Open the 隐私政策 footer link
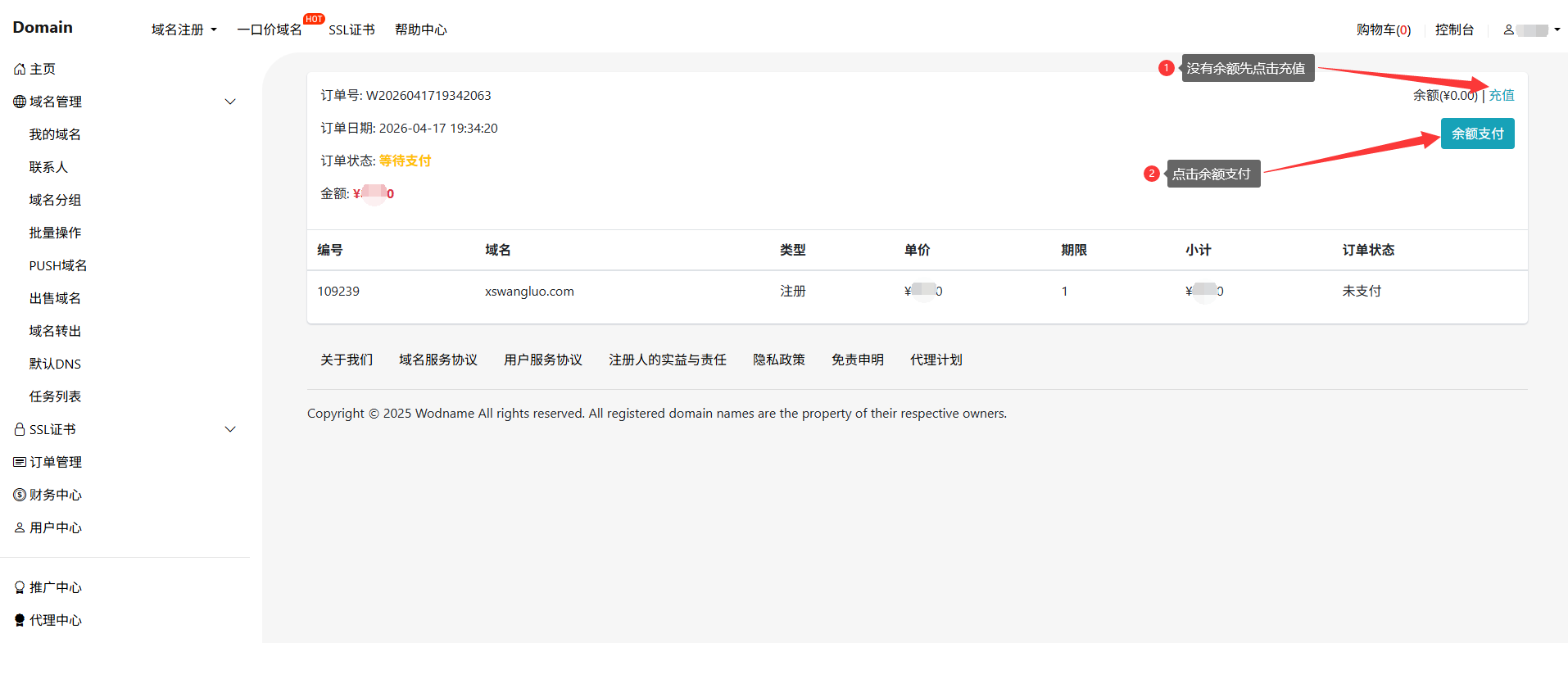 pos(778,360)
